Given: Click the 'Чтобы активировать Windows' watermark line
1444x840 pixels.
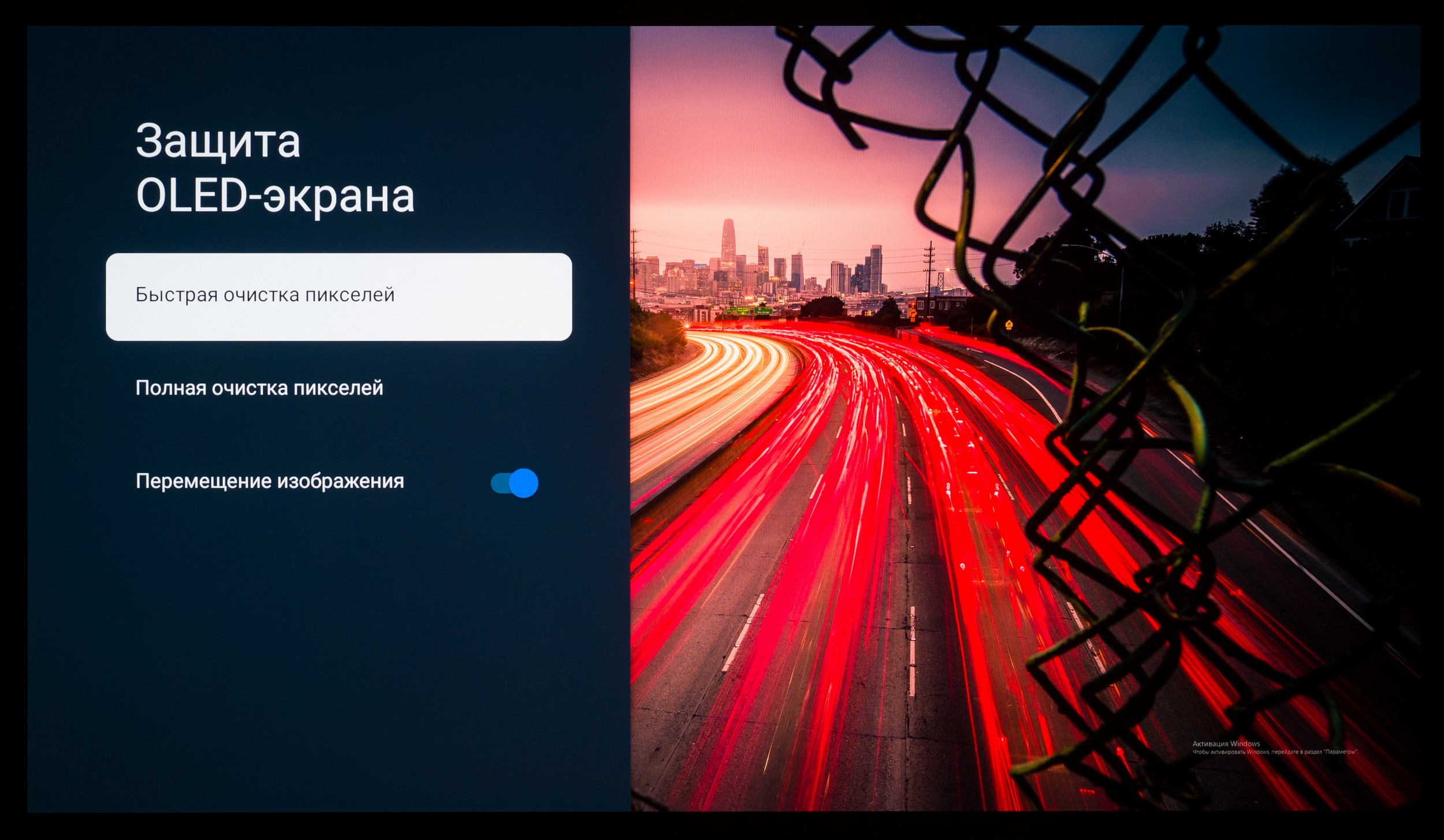Looking at the screenshot, I should tap(1275, 752).
